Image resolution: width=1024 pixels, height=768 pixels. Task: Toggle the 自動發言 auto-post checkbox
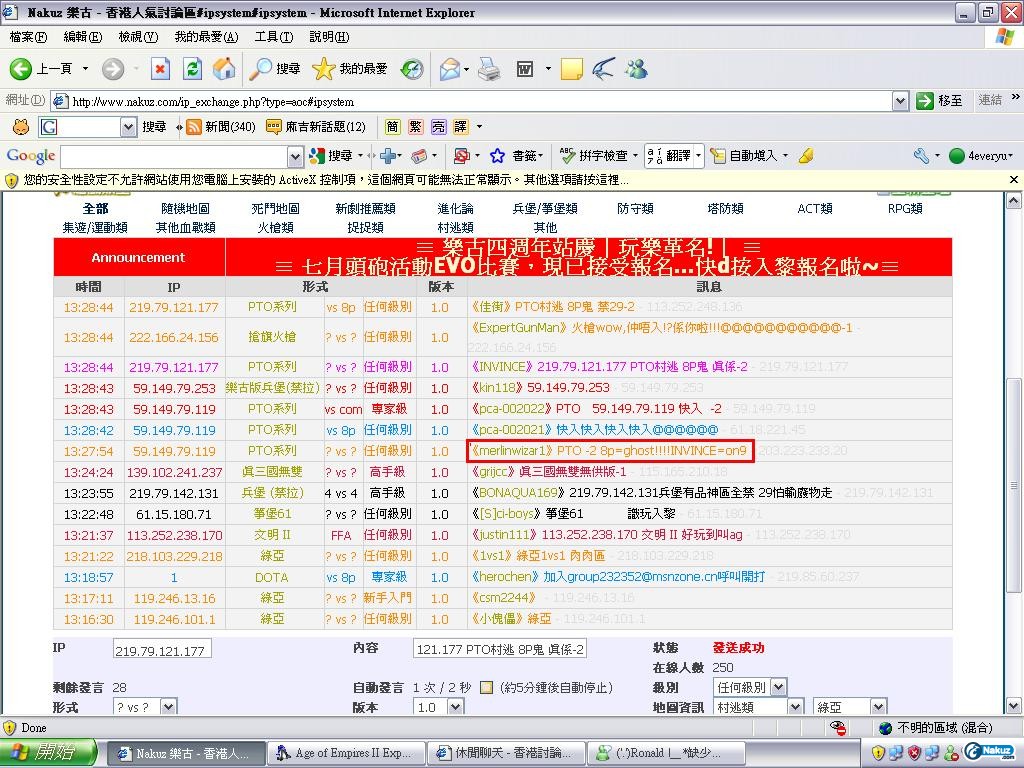486,688
